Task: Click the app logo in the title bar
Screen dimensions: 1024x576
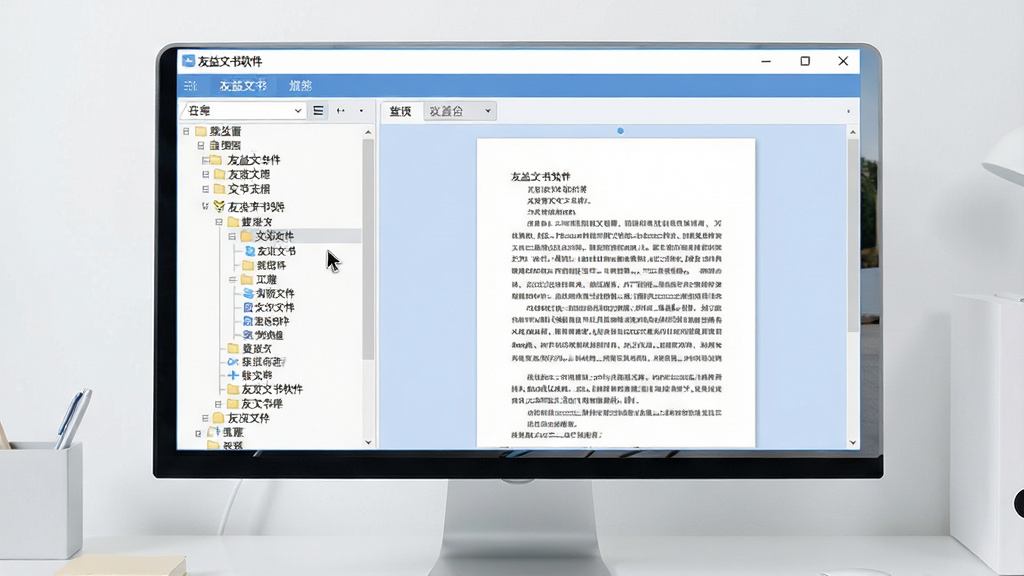Action: 189,61
